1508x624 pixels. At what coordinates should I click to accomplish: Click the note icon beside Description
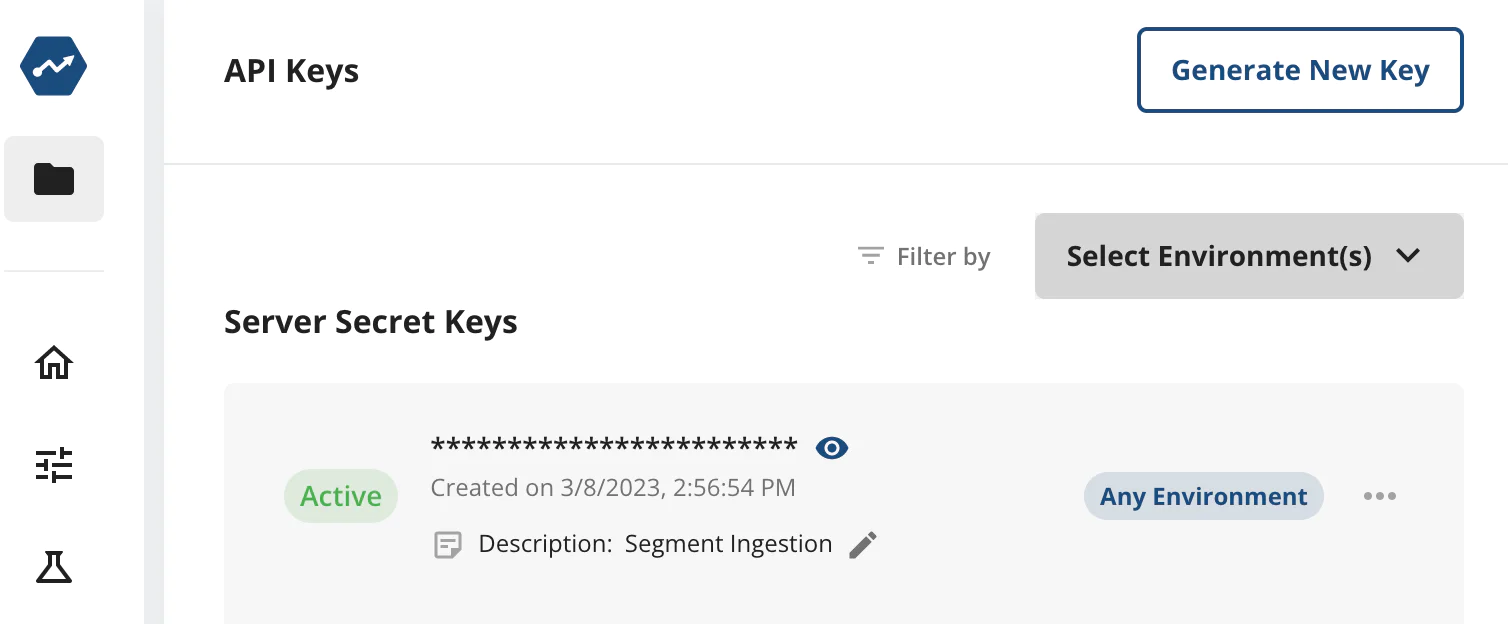tap(448, 545)
